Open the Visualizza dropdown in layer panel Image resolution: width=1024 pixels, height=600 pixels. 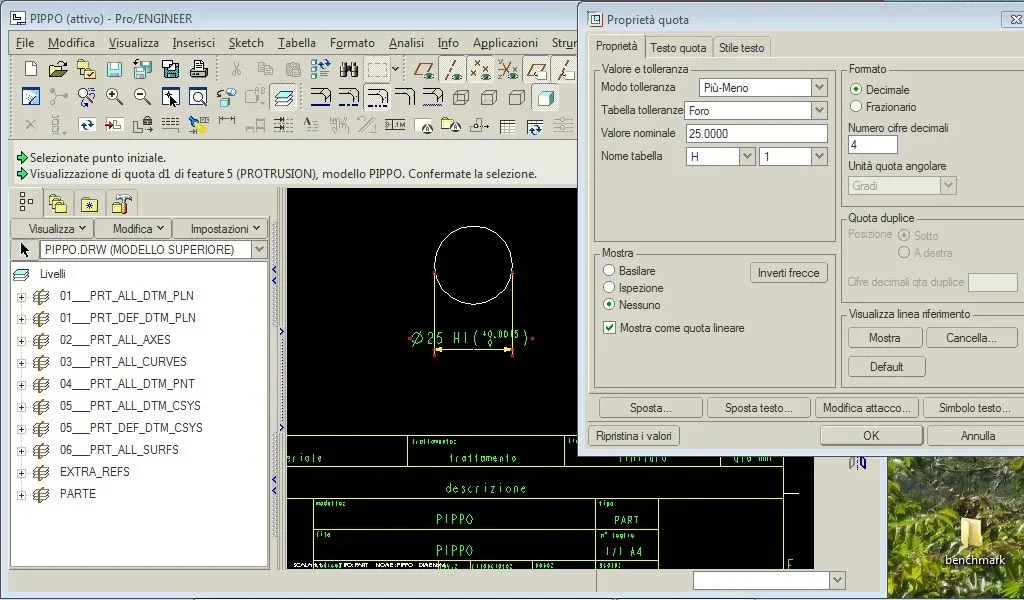point(52,229)
